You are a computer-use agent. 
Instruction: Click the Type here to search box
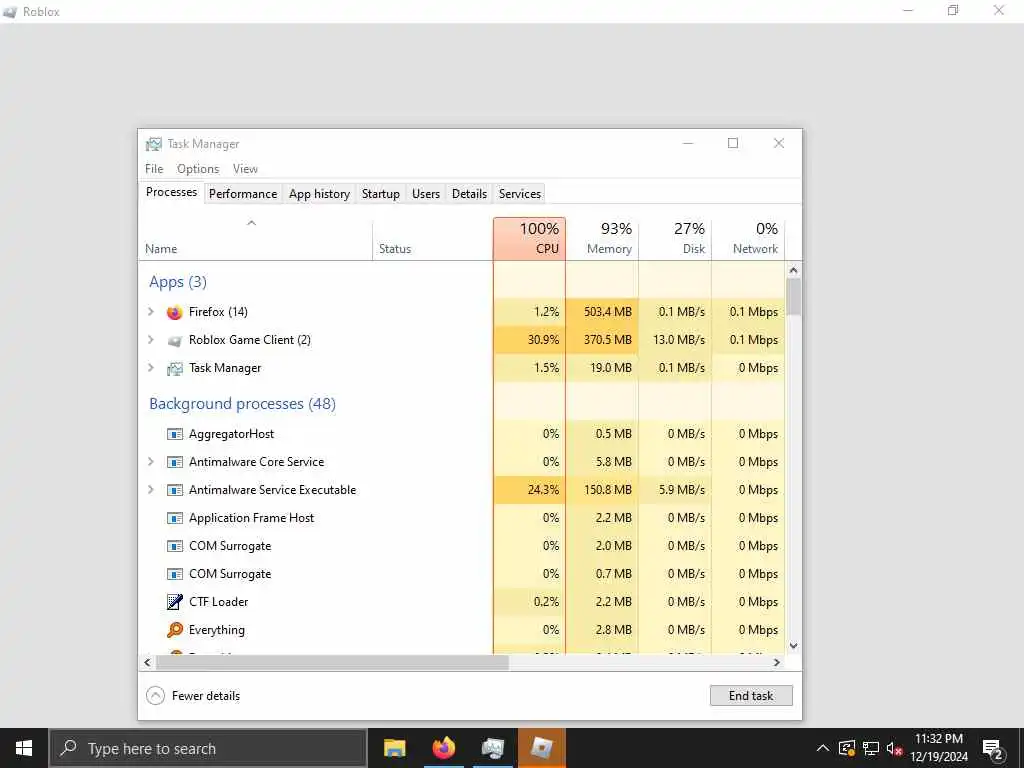click(208, 748)
